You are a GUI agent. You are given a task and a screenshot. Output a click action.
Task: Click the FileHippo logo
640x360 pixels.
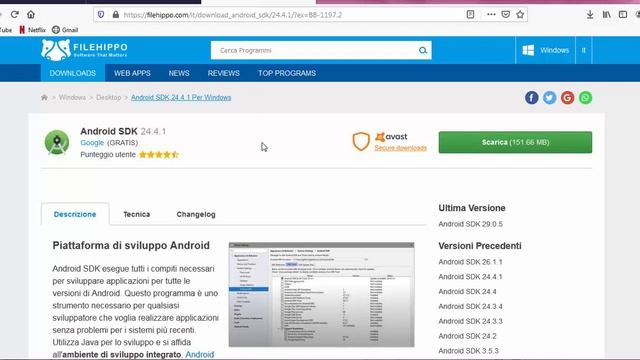(84, 50)
